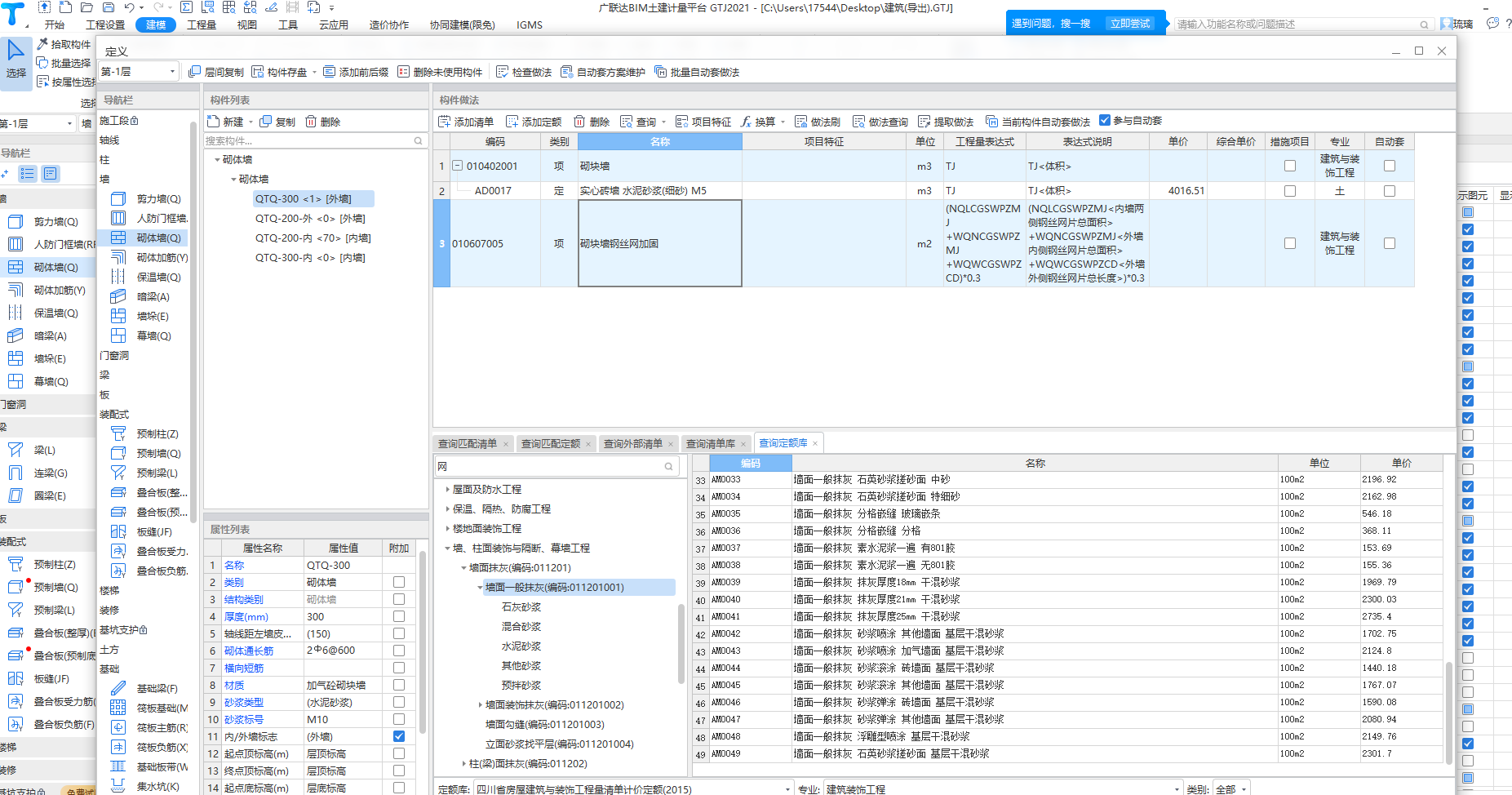Select 剪力墙(Q) in the 定义 navigation panel
The width and height of the screenshot is (1512, 795).
tap(158, 198)
